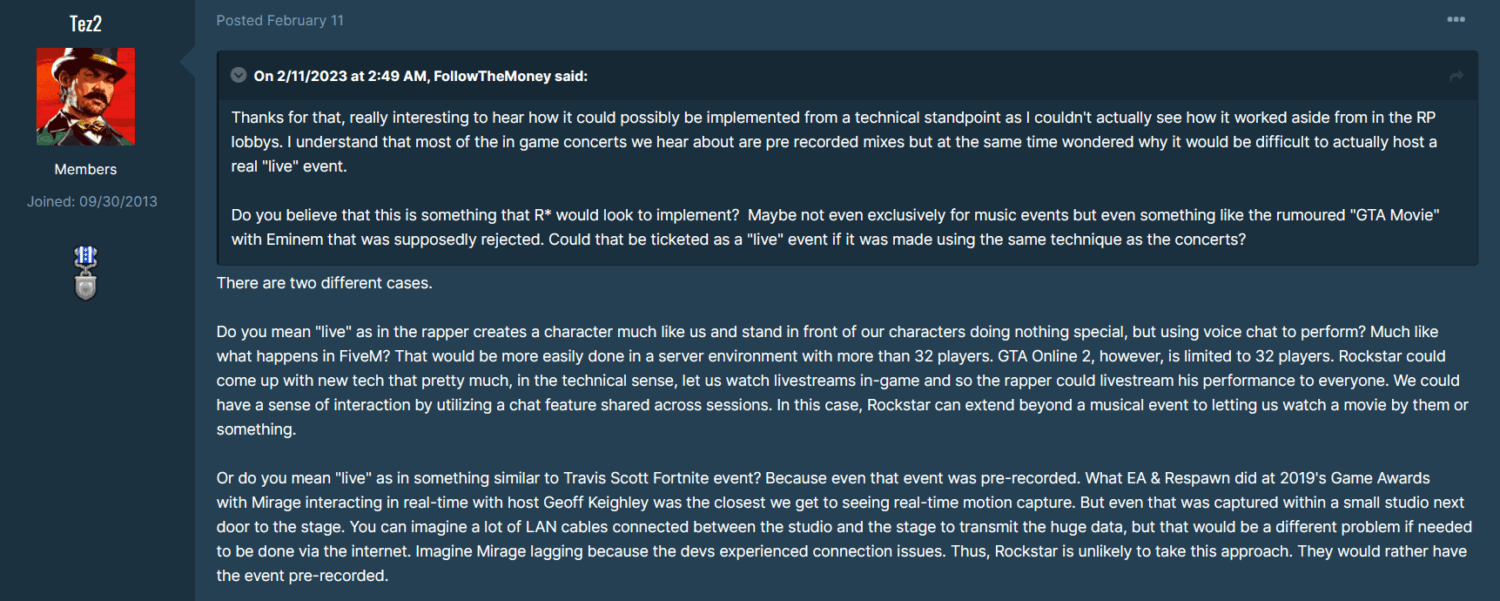
Task: Open the Posted February 11 timestamp link
Action: pos(280,20)
